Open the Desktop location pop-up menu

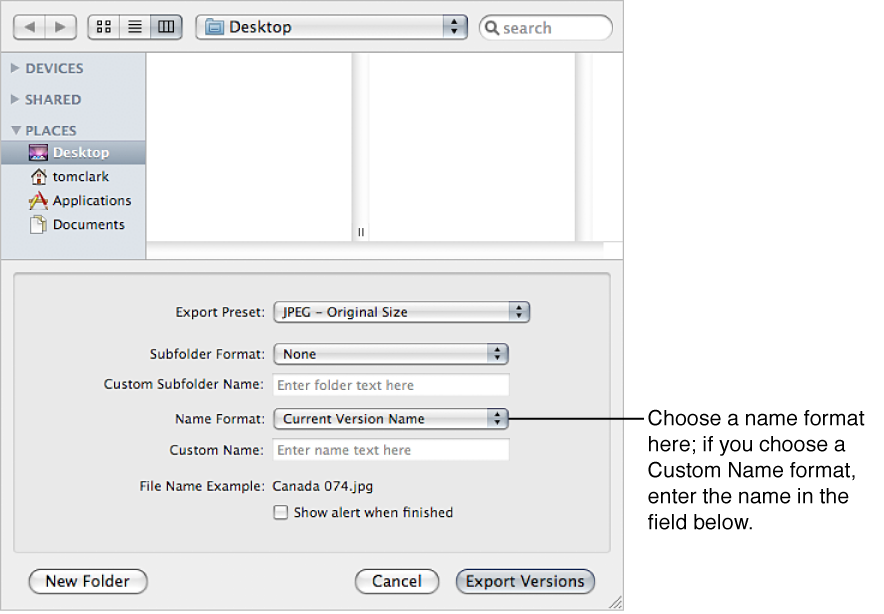331,27
